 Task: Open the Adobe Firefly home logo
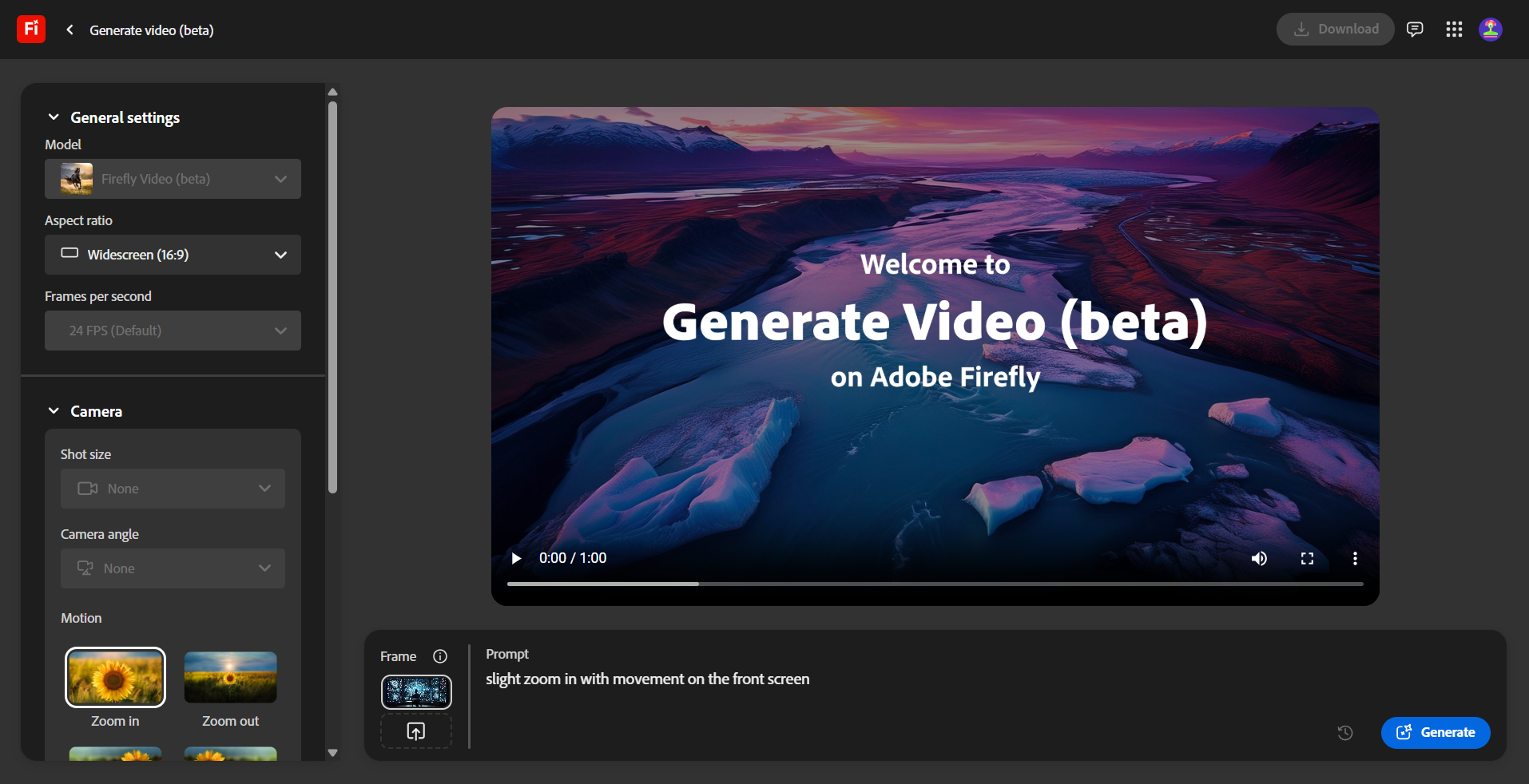click(30, 29)
